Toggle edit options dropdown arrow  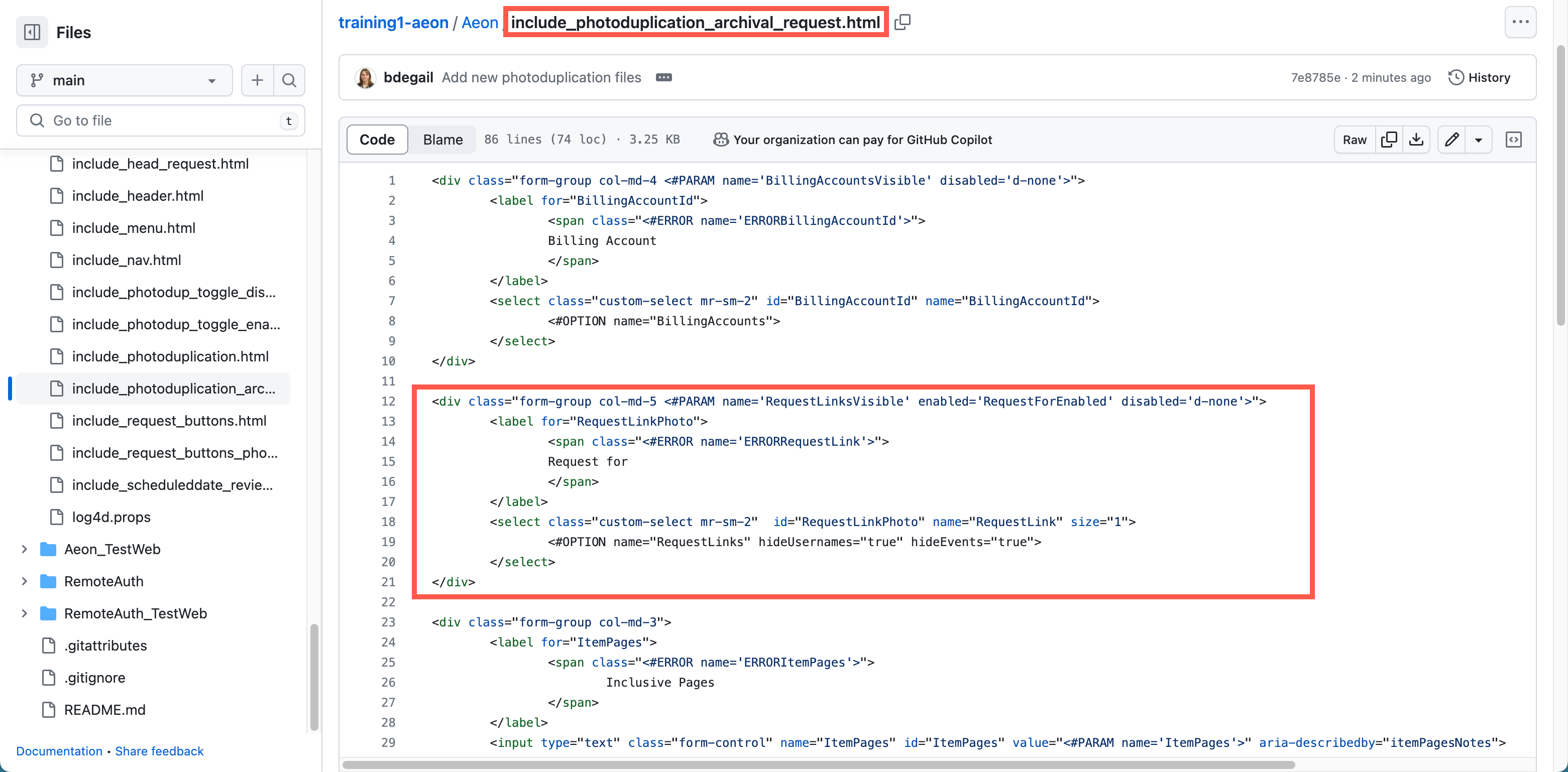1479,140
